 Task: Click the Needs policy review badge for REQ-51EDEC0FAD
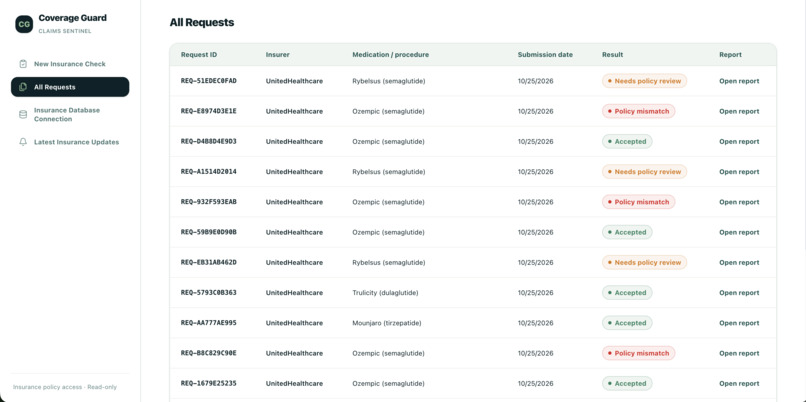(644, 81)
